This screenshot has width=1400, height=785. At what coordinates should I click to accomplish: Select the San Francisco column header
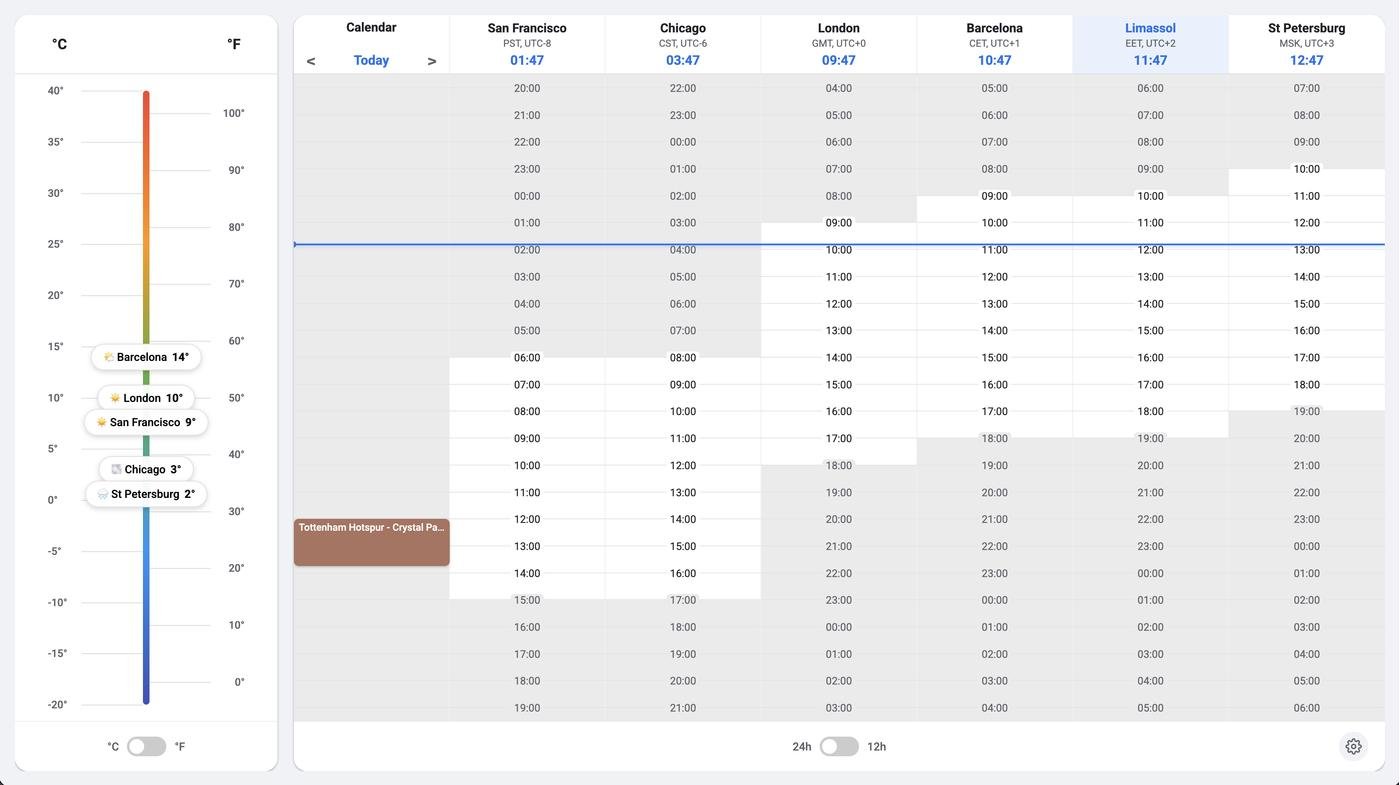[527, 44]
